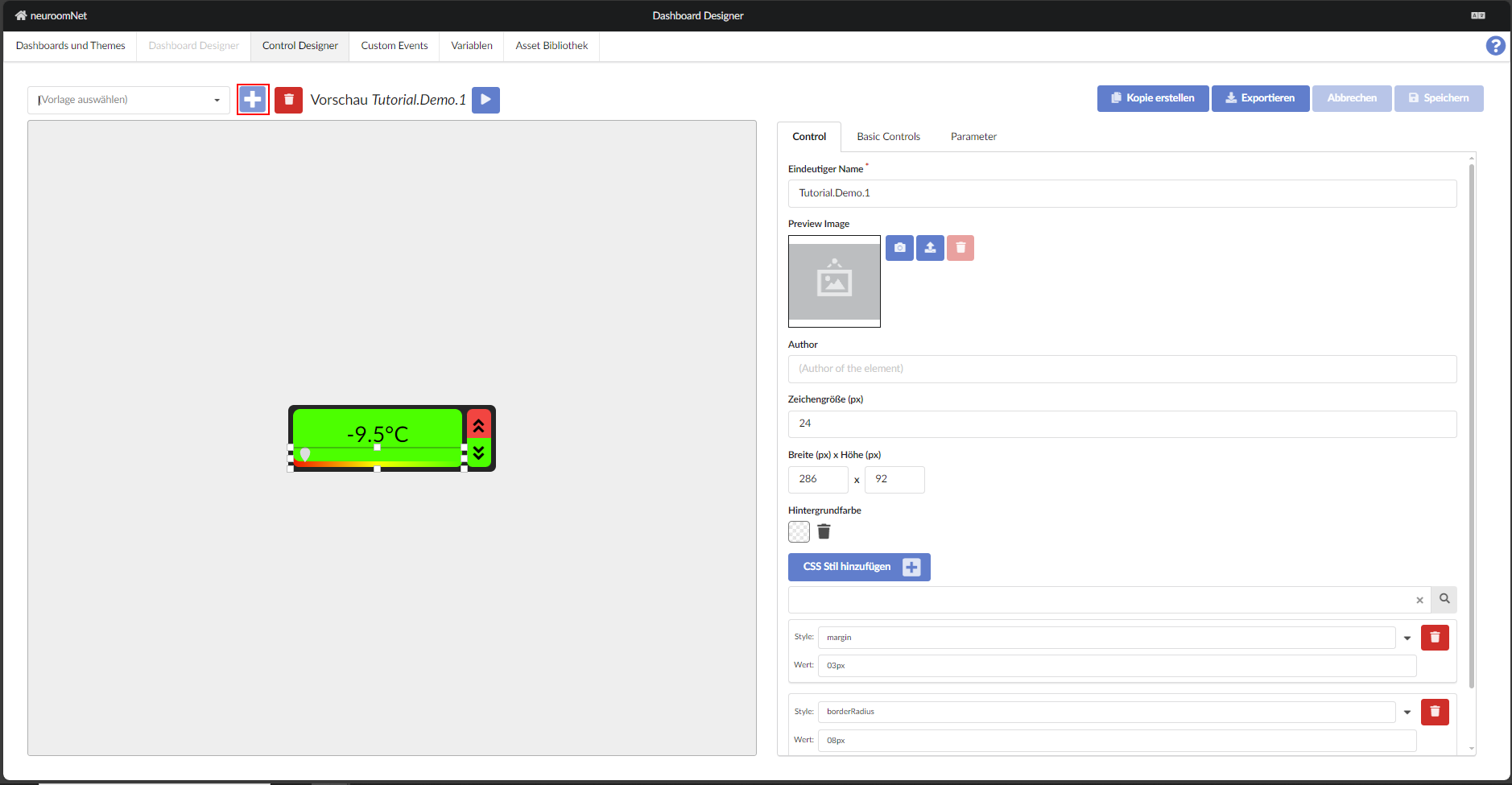
Task: Open the Hintergrundfarbe color swatch
Action: [x=799, y=531]
